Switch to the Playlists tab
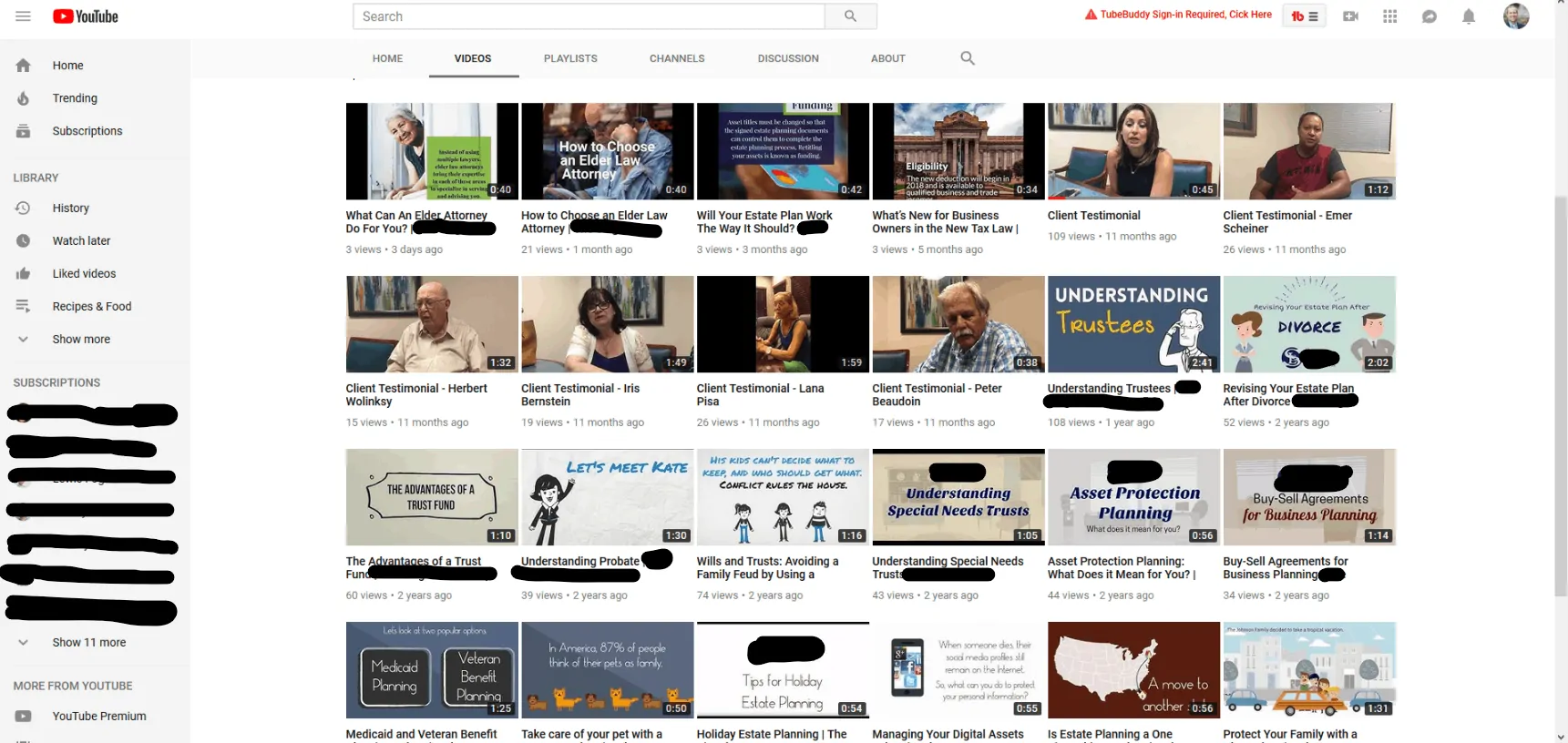 [x=570, y=58]
